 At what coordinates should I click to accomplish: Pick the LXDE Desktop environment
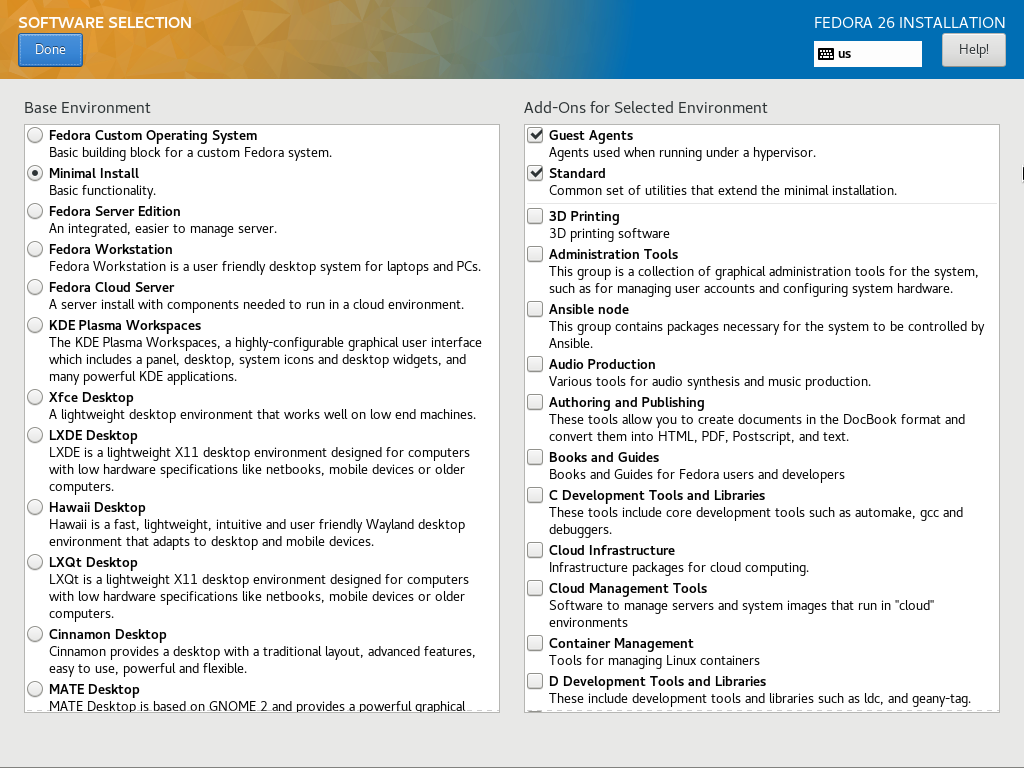(36, 435)
